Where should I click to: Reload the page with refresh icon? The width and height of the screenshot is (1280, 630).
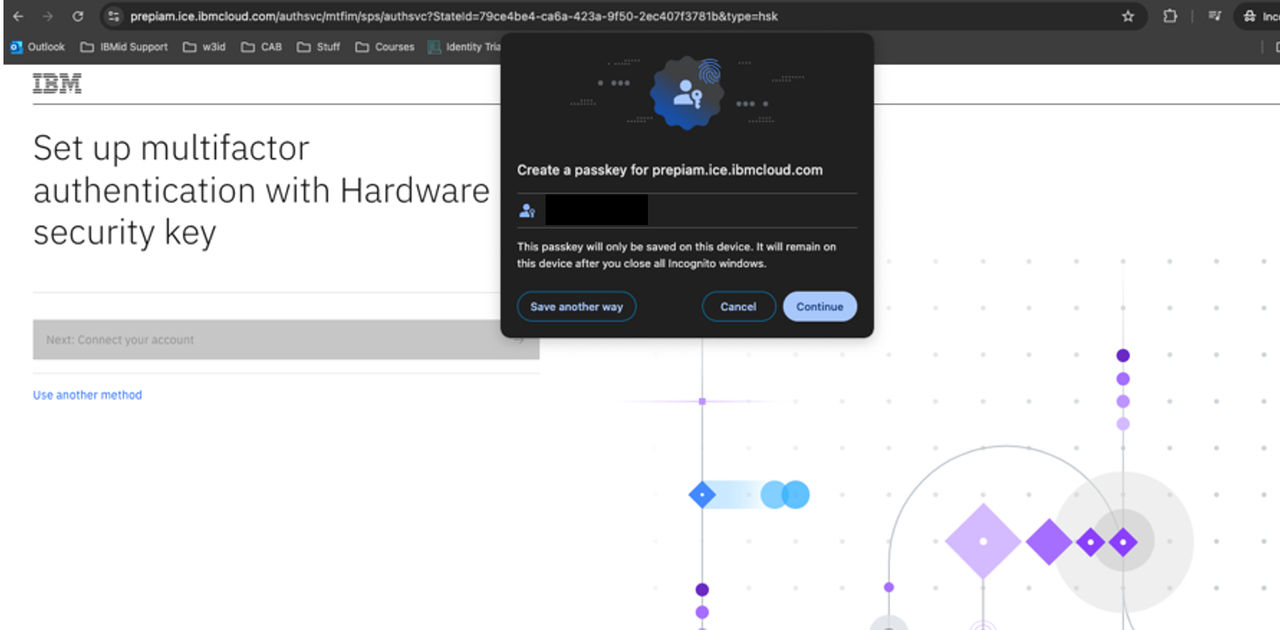(78, 16)
